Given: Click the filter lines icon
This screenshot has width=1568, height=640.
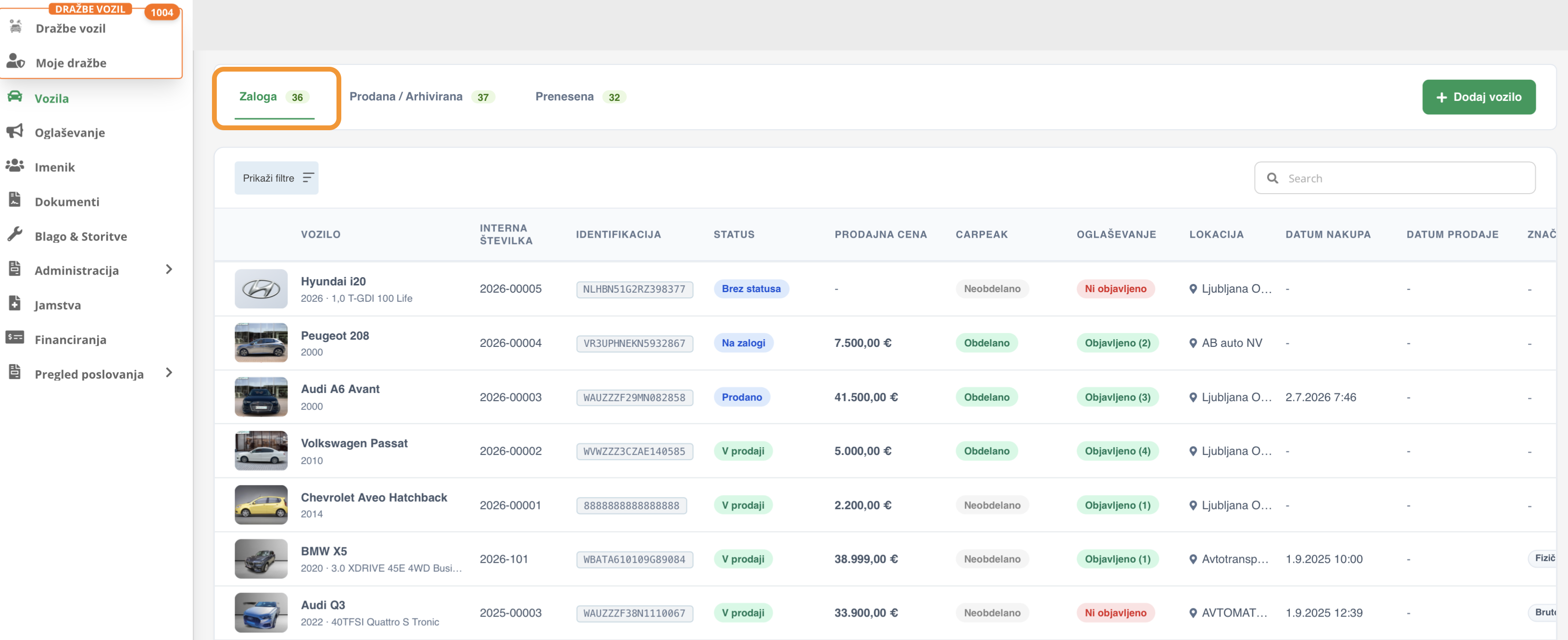Looking at the screenshot, I should (309, 178).
